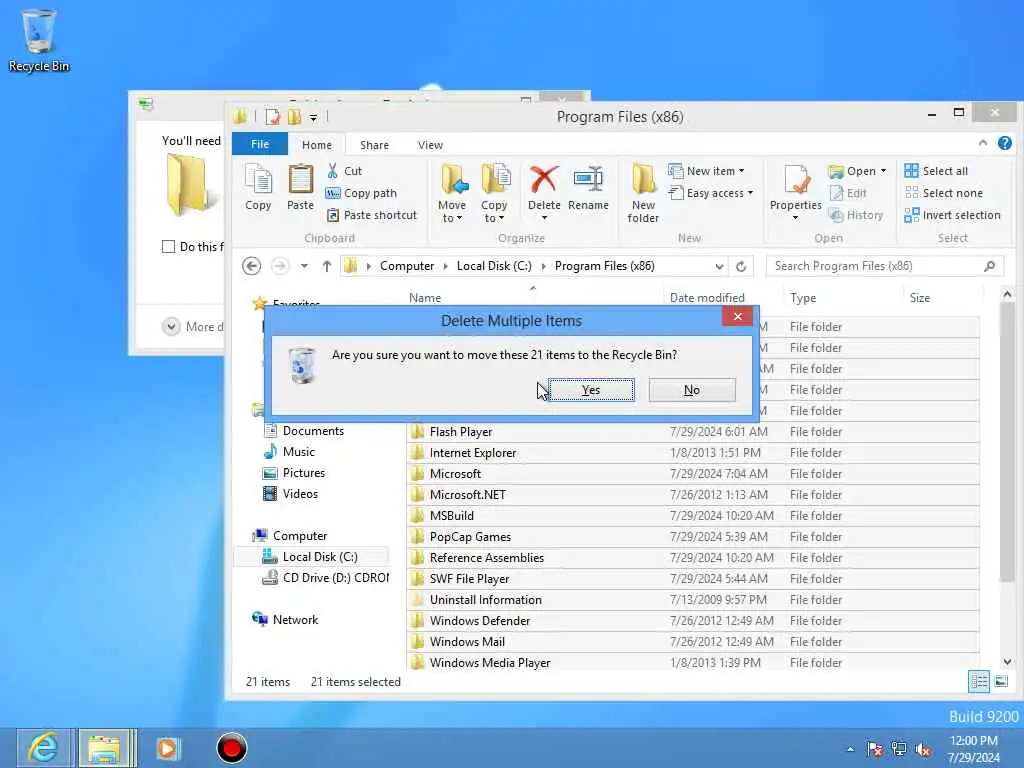This screenshot has height=768, width=1024.
Task: Open the Easy access dropdown
Action: click(711, 193)
